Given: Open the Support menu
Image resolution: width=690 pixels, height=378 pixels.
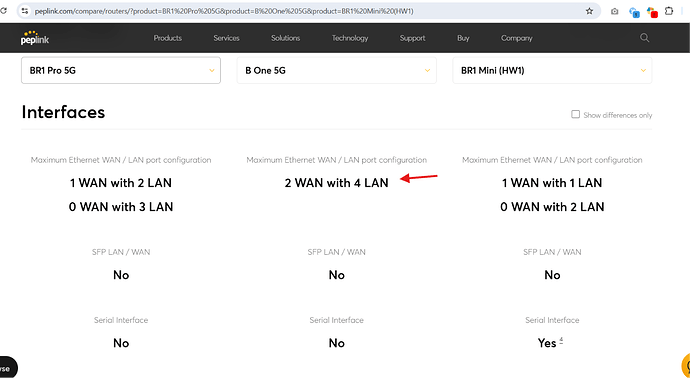Looking at the screenshot, I should pyautogui.click(x=412, y=38).
